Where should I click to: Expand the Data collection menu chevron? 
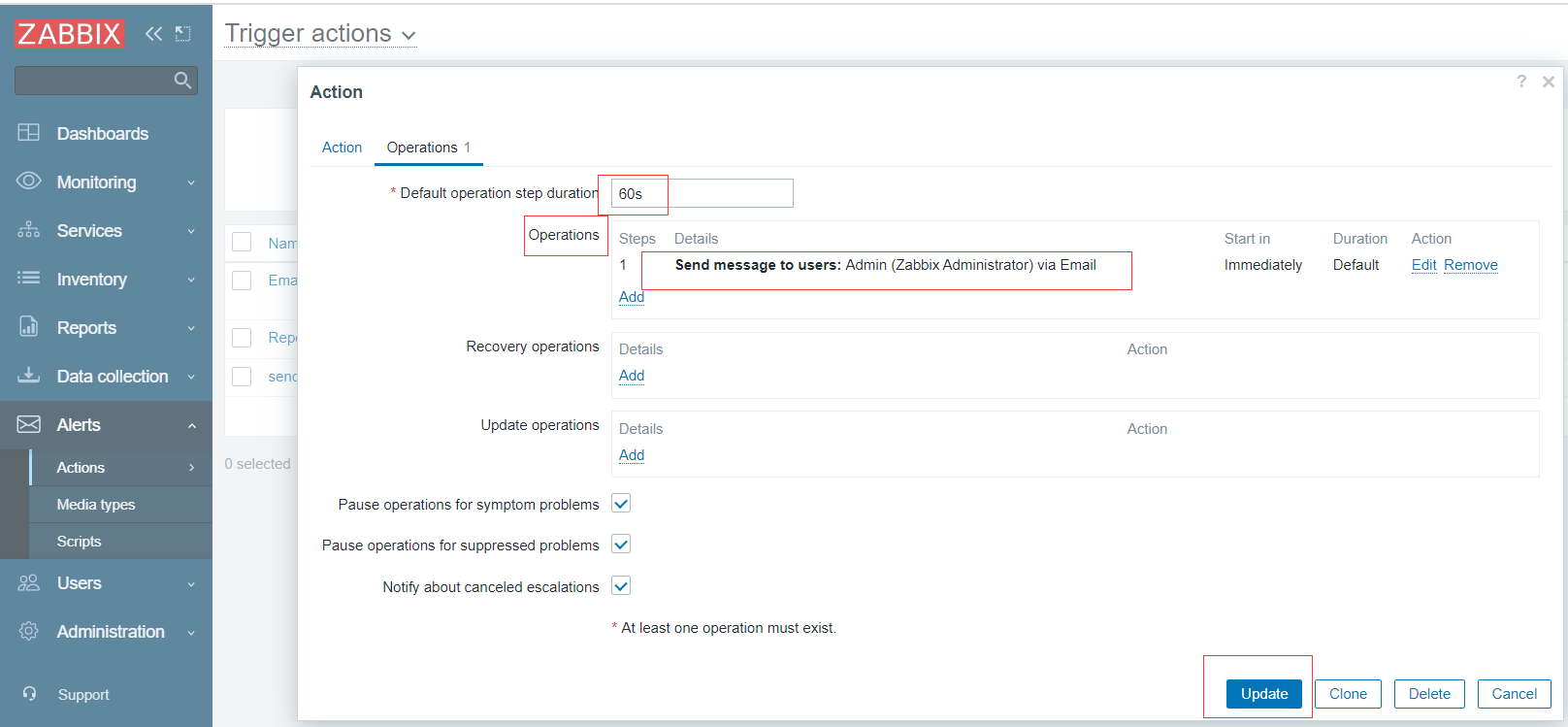191,377
